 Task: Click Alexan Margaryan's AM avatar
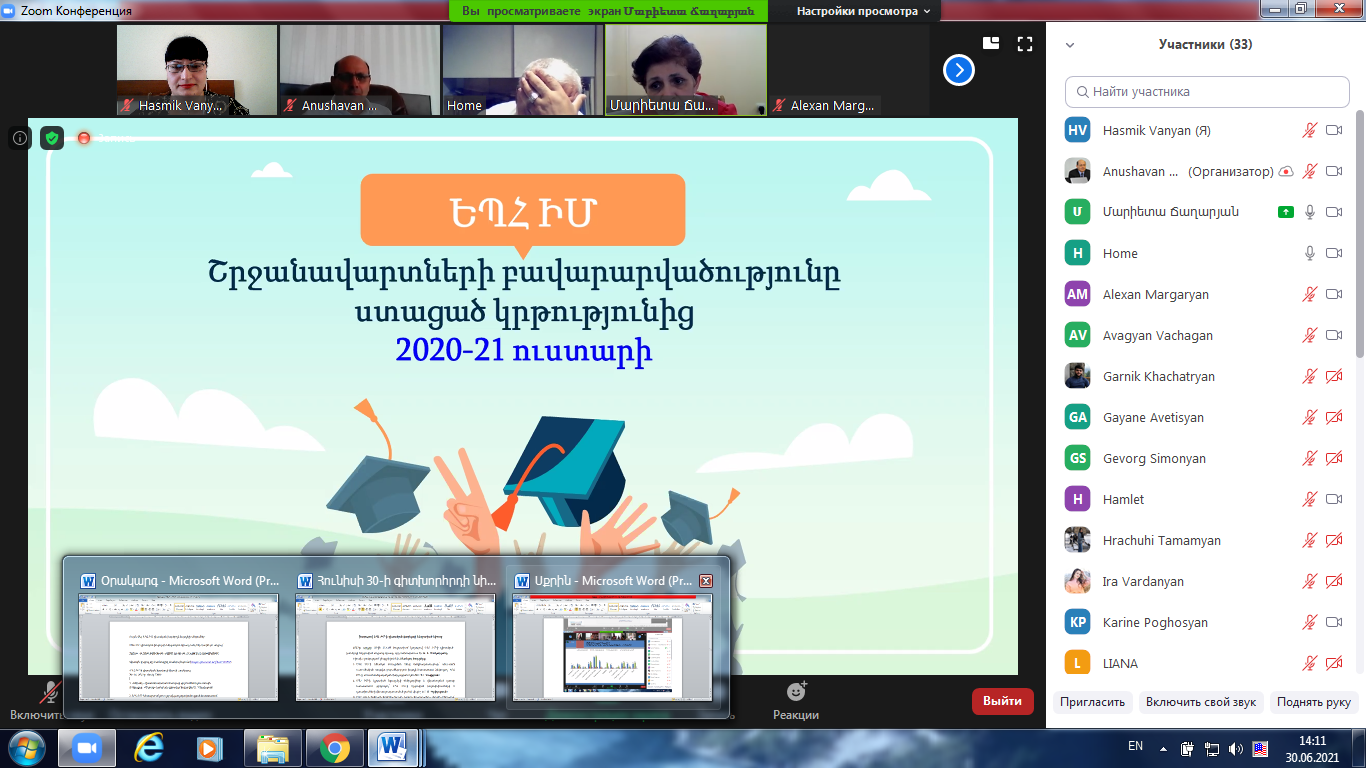click(1077, 294)
